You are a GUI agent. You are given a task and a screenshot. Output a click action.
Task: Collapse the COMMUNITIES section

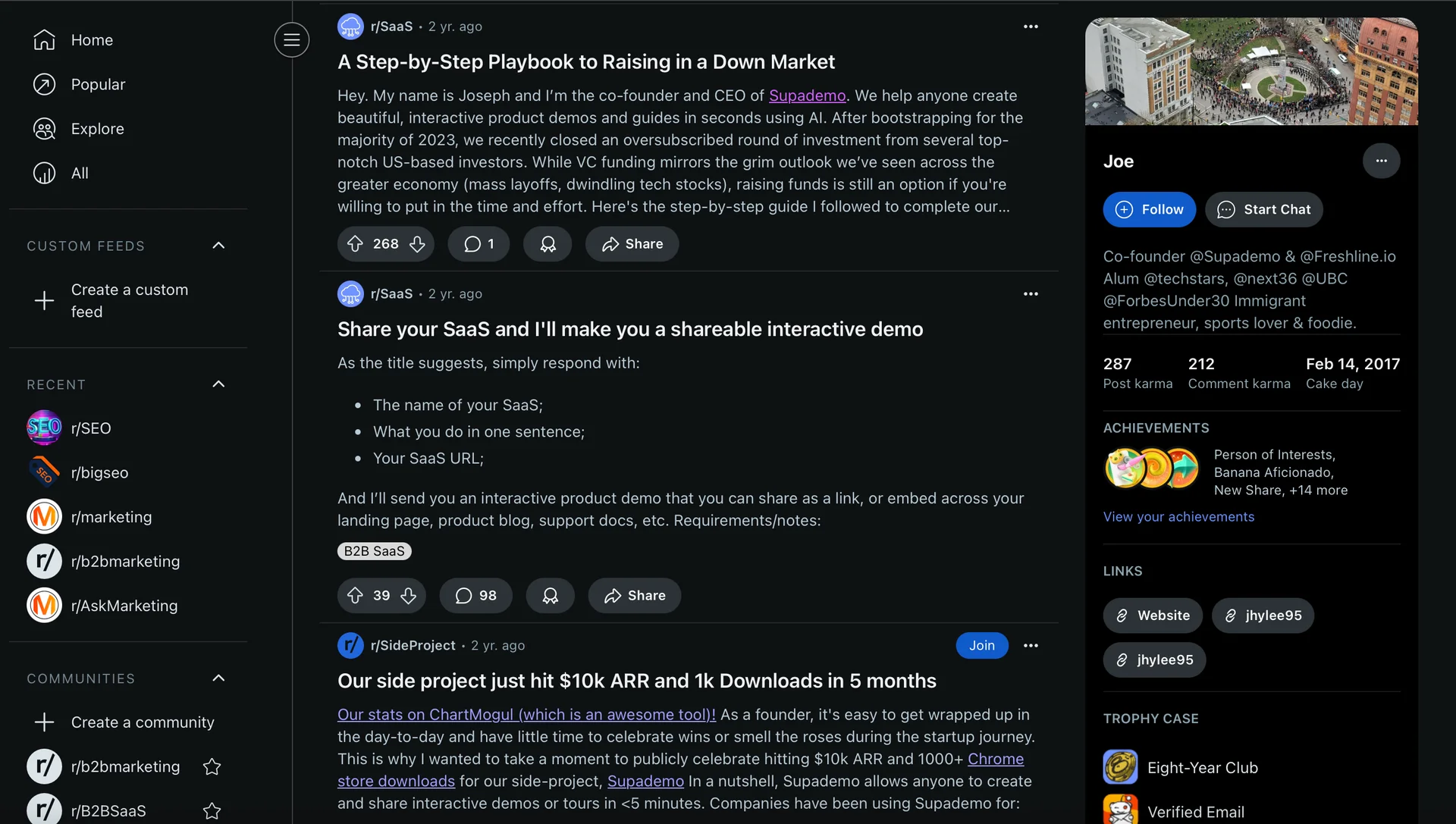(x=218, y=678)
